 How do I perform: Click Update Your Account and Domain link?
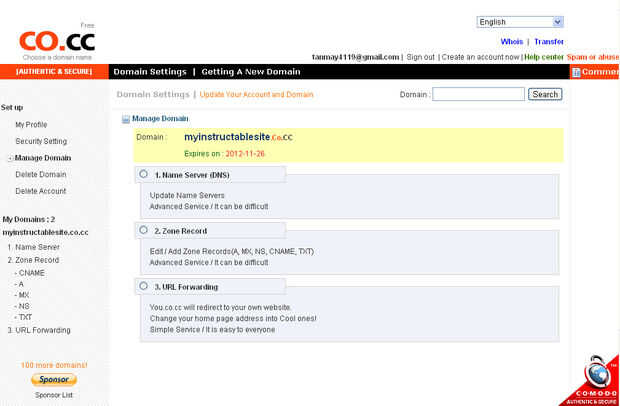(256, 95)
